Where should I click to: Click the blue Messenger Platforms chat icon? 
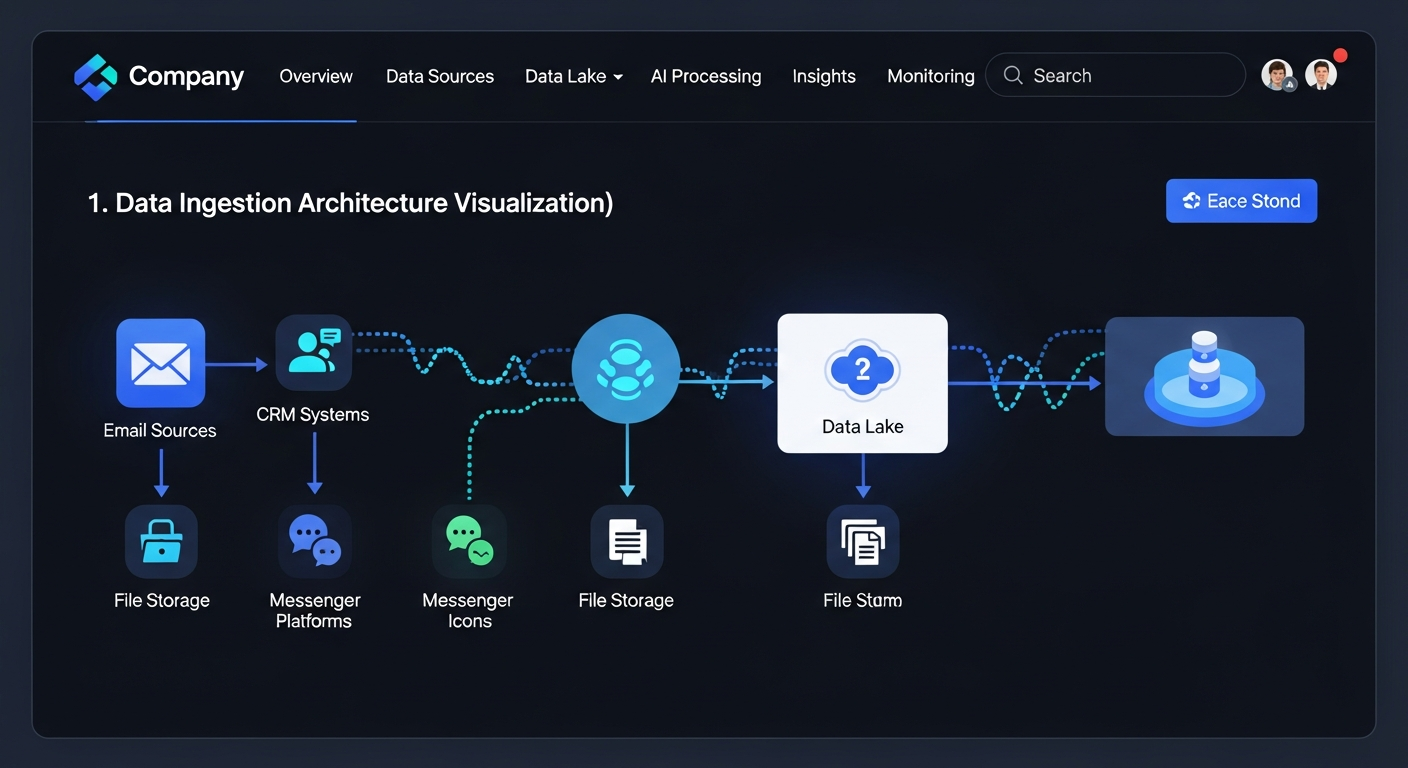[x=314, y=541]
